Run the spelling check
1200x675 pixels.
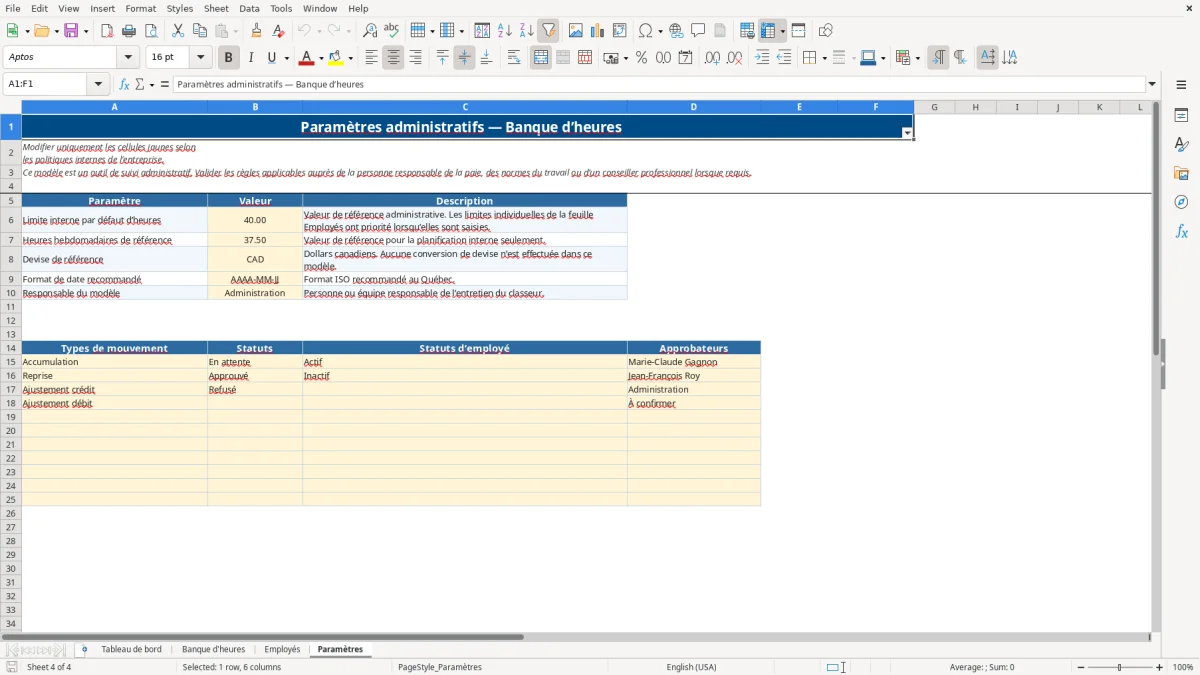tap(392, 31)
